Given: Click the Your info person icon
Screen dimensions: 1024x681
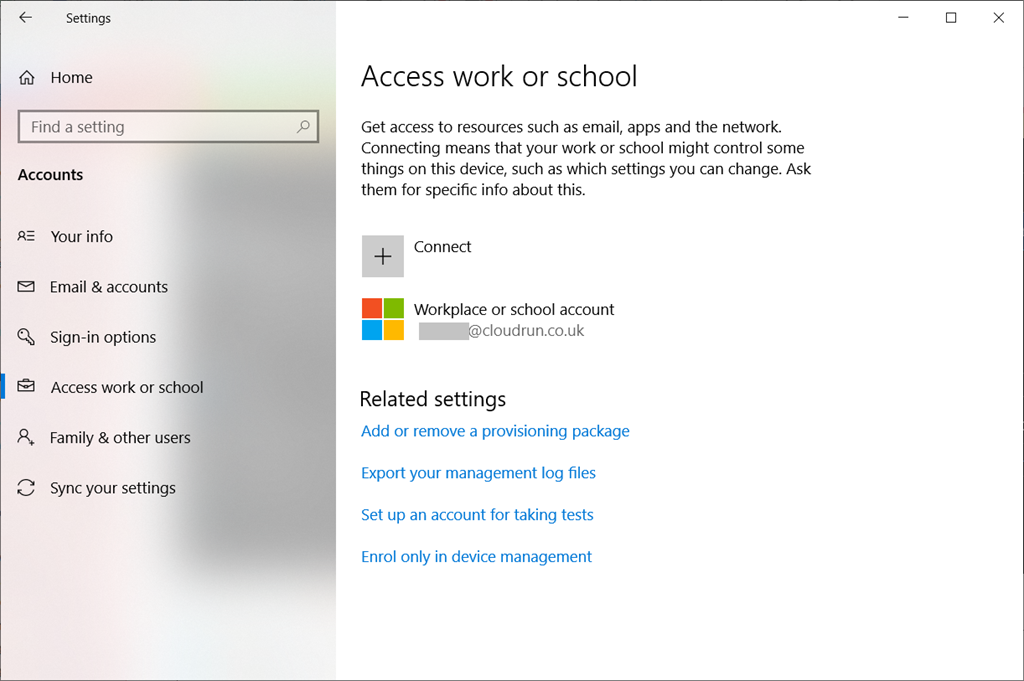Looking at the screenshot, I should (x=27, y=237).
